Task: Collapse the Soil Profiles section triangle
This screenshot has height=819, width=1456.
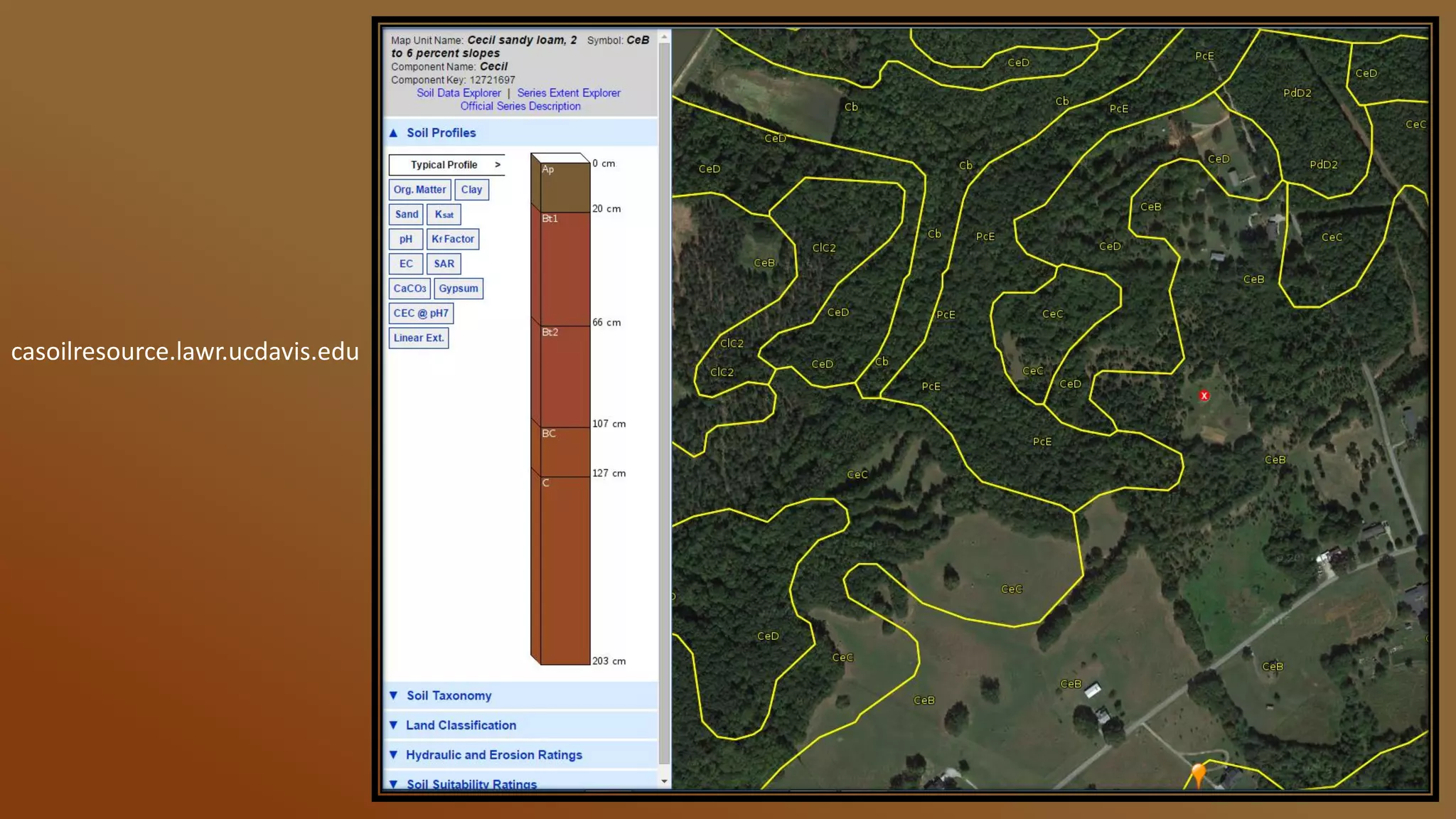Action: coord(393,133)
